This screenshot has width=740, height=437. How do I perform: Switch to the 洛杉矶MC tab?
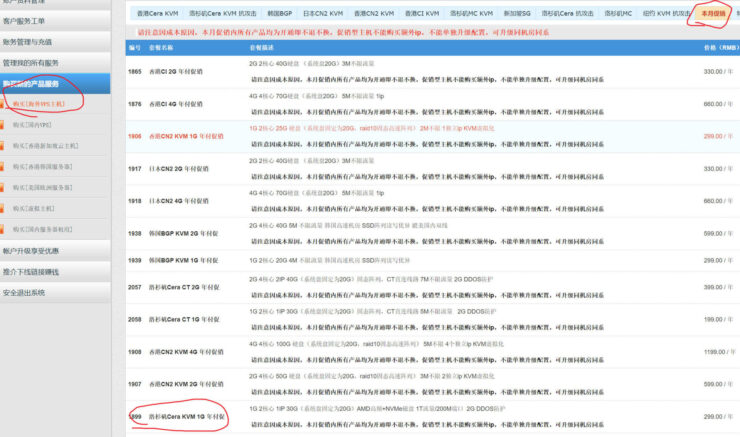618,13
